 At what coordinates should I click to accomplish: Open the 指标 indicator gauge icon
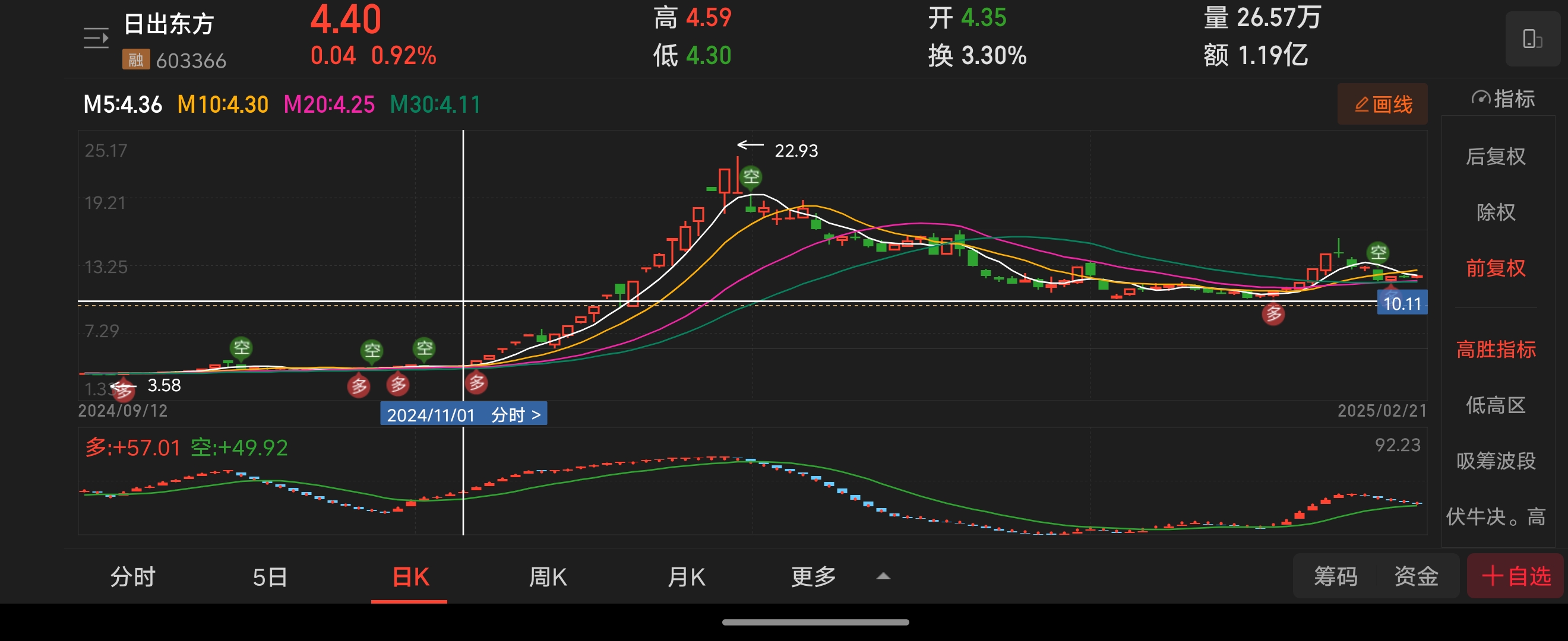point(1480,99)
